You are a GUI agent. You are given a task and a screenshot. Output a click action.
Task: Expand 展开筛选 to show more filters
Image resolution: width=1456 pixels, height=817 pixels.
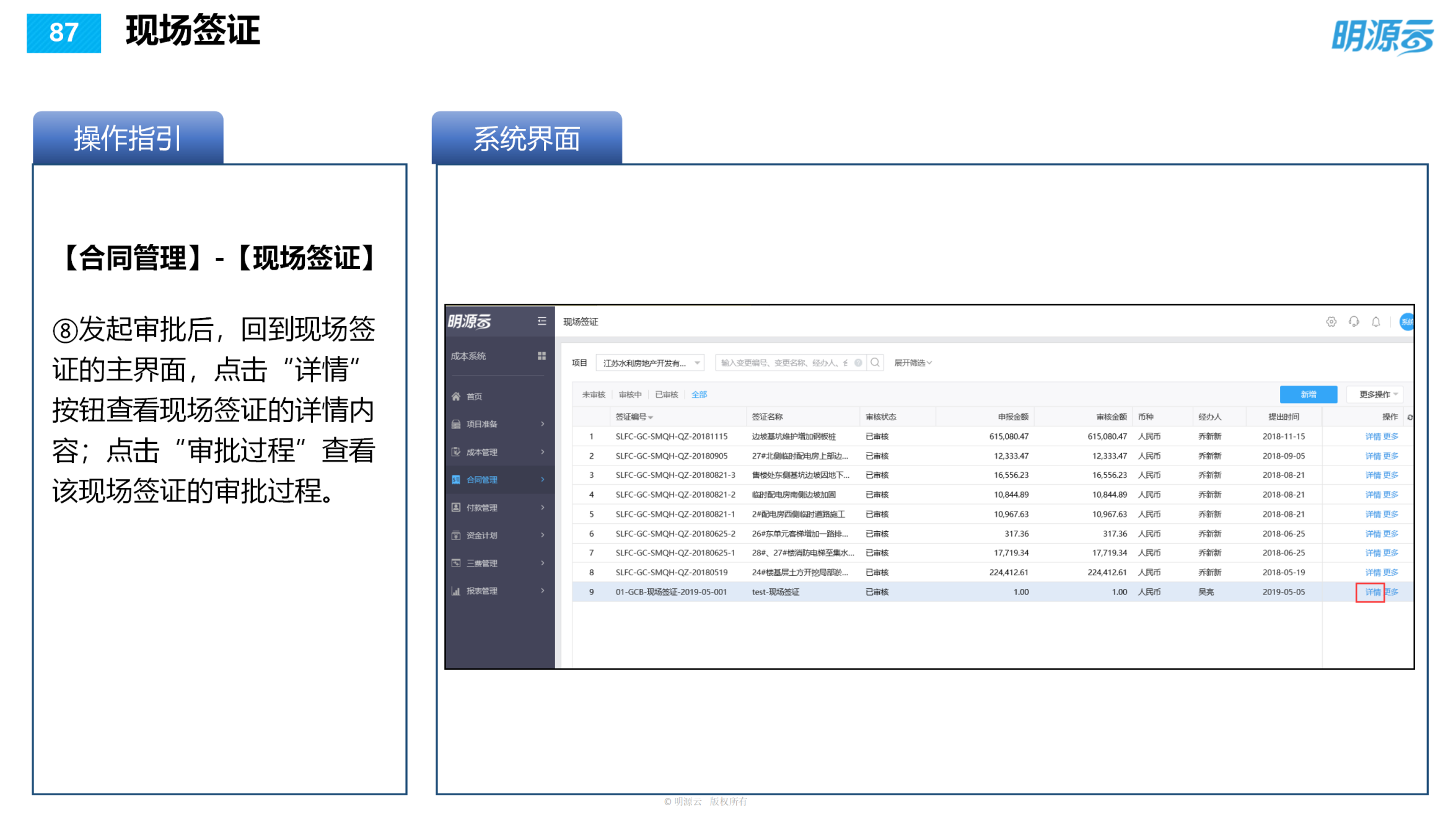pos(913,363)
